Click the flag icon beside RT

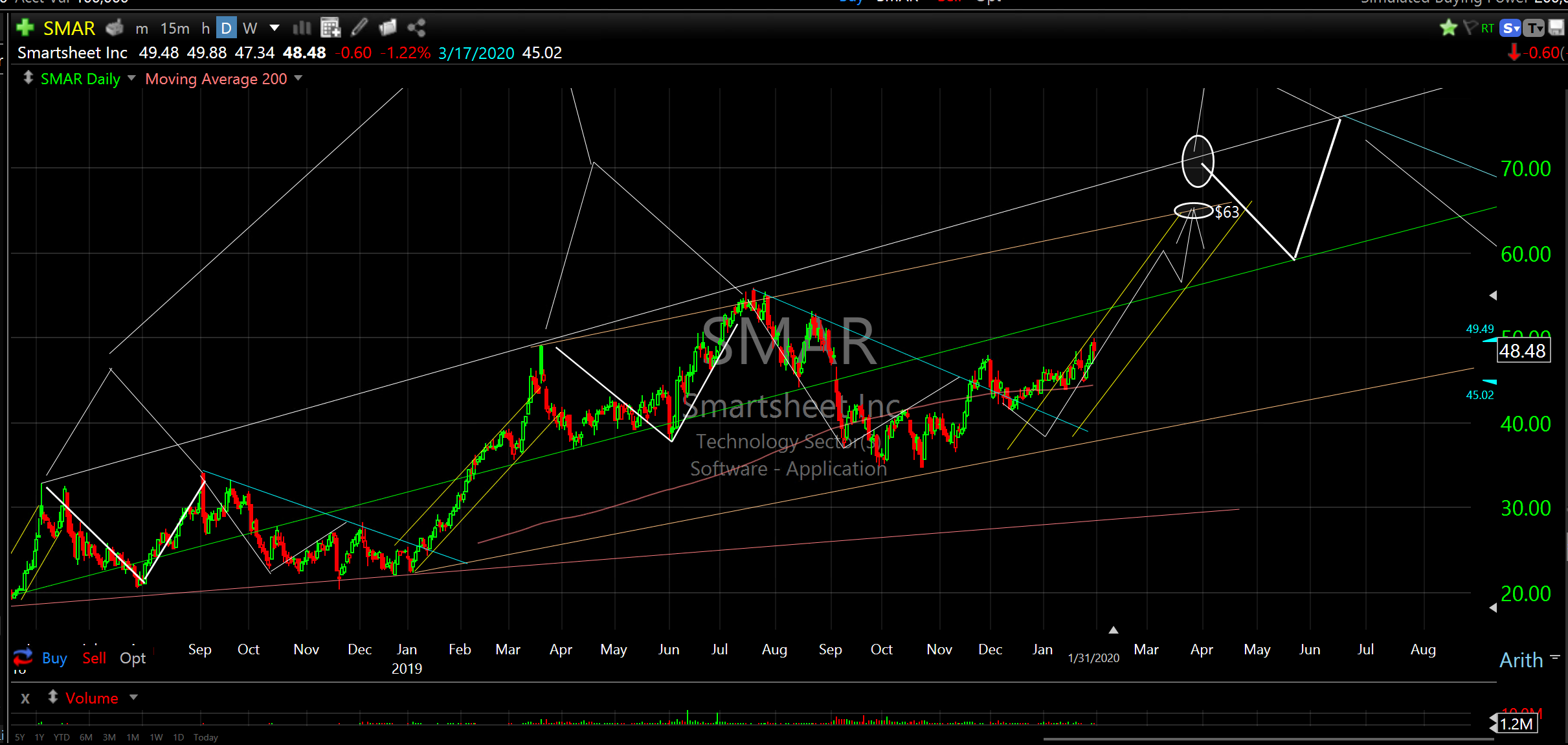pos(1470,28)
